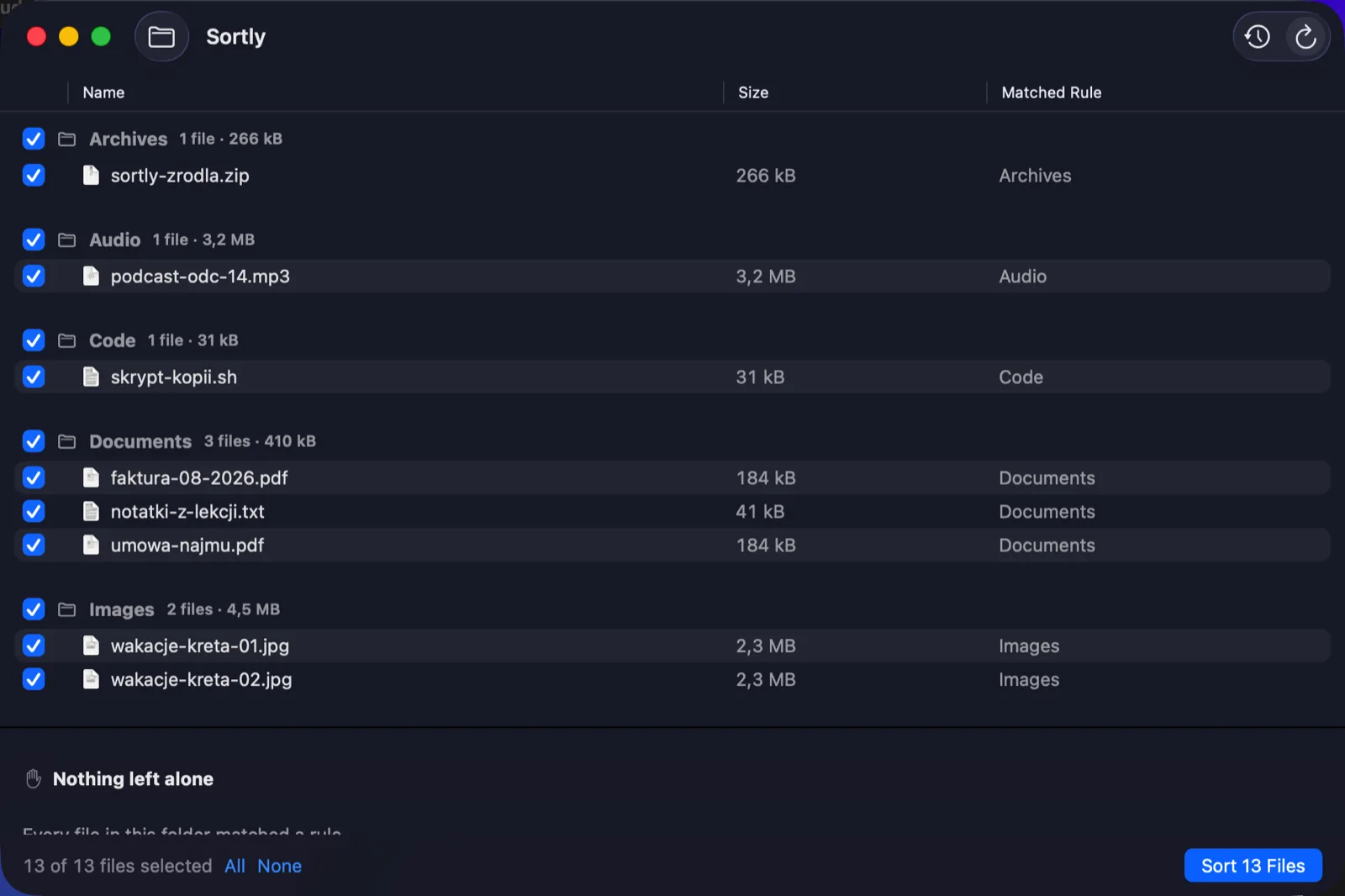Click the Archives group folder icon

point(67,139)
